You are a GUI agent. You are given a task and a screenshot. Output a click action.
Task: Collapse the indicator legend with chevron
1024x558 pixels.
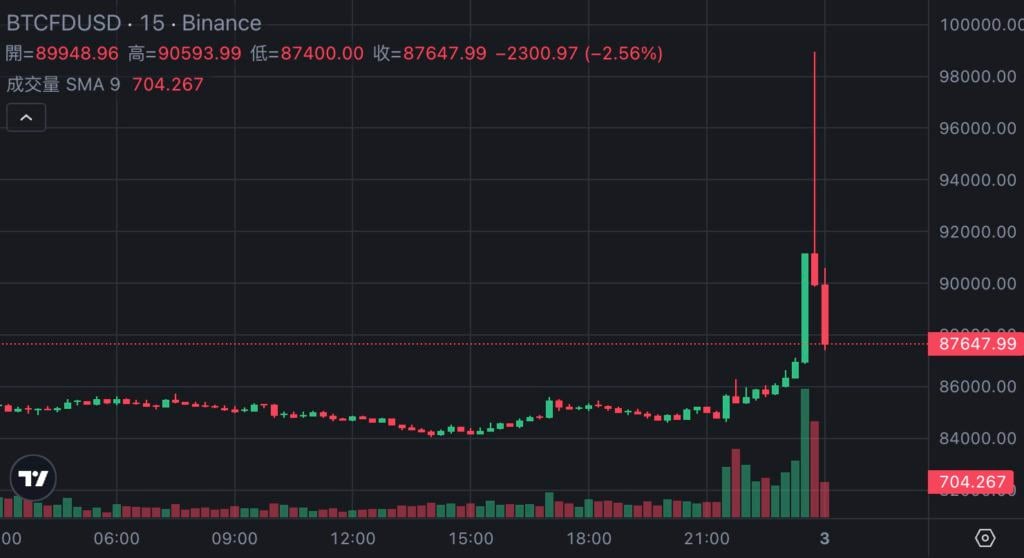[x=26, y=118]
